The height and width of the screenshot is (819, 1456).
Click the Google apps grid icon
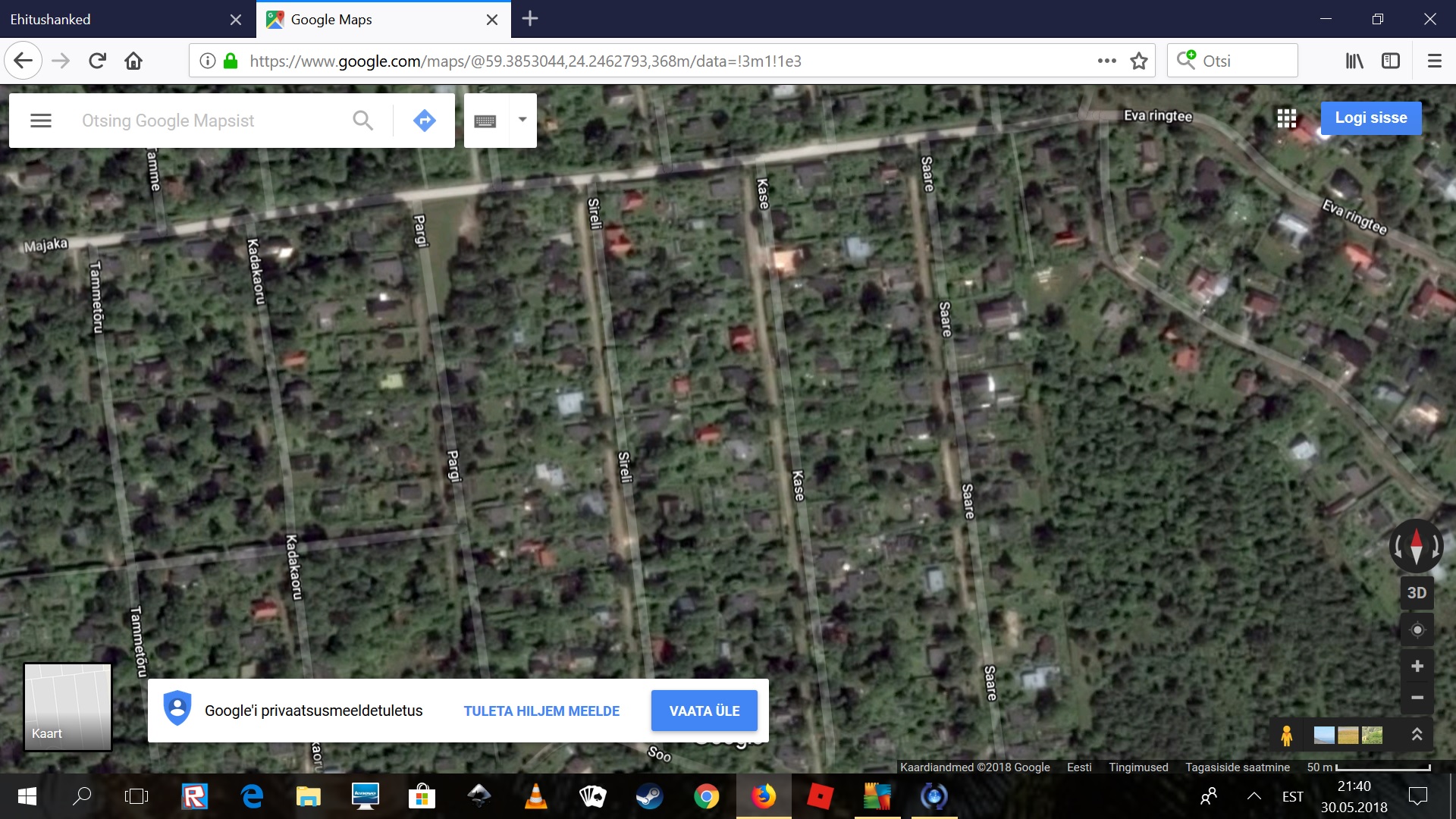[x=1286, y=118]
